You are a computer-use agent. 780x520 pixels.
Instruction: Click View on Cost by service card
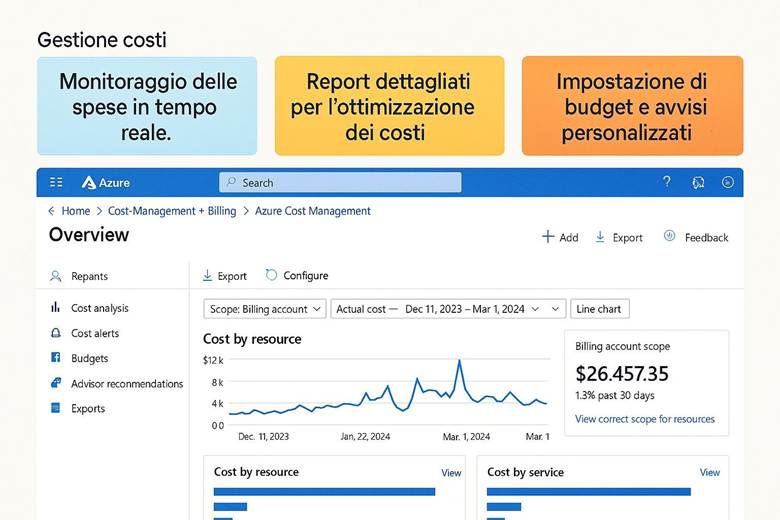pos(710,472)
